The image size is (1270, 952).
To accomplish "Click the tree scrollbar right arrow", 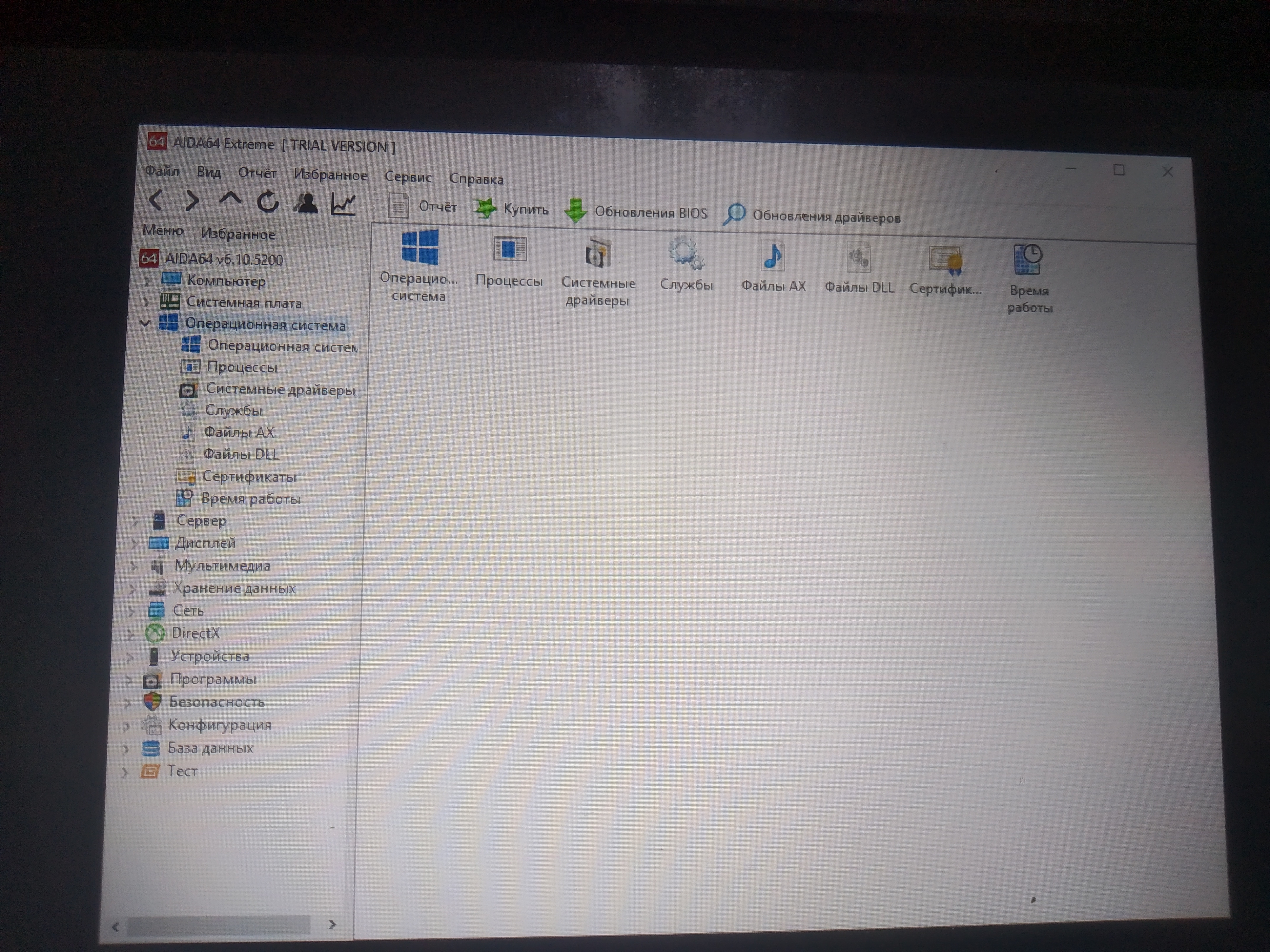I will [332, 924].
